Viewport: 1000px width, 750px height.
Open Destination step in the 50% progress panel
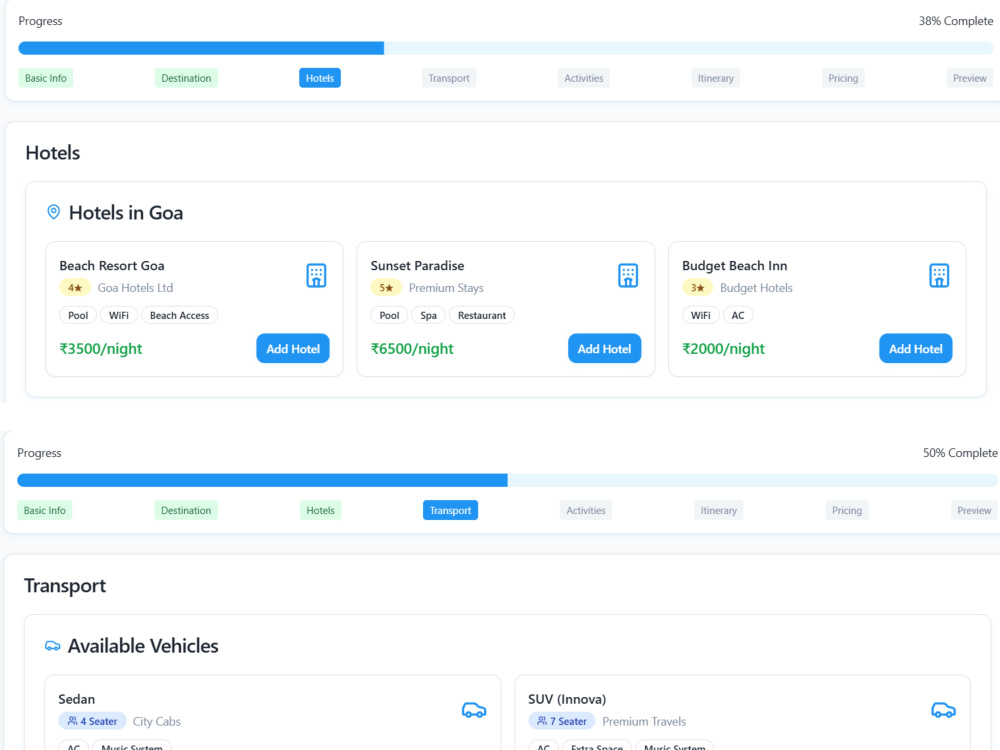click(x=186, y=510)
